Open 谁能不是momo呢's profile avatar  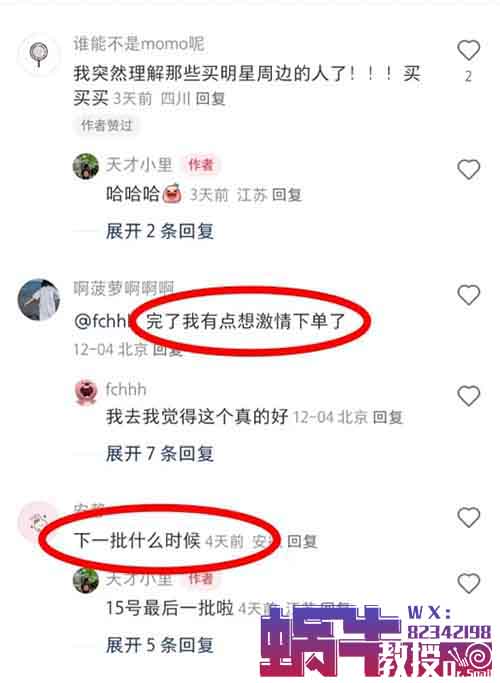click(x=38, y=55)
